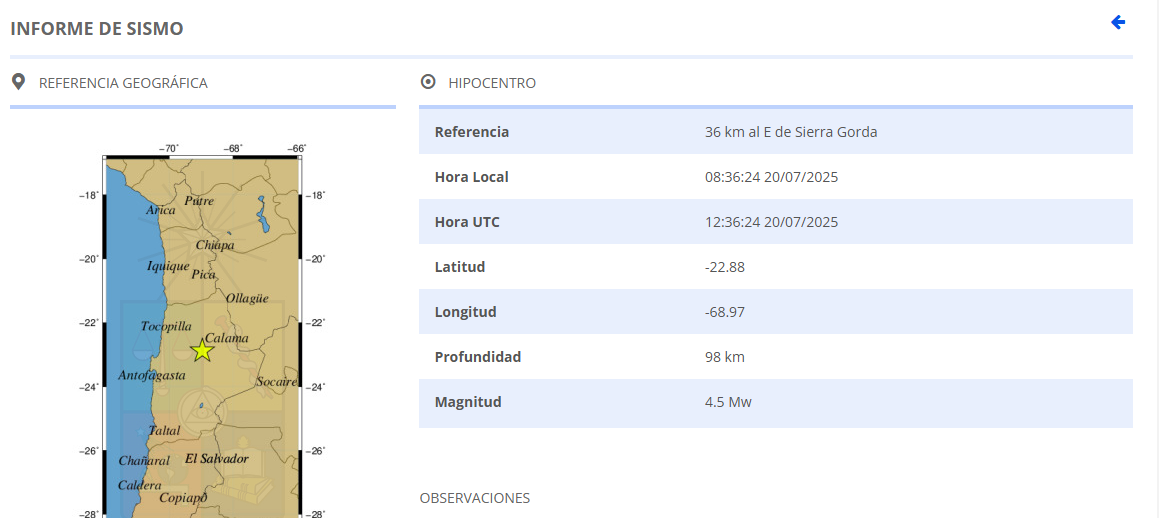Select the INFORME DE SISMO heading
The width and height of the screenshot is (1159, 518).
coord(97,29)
